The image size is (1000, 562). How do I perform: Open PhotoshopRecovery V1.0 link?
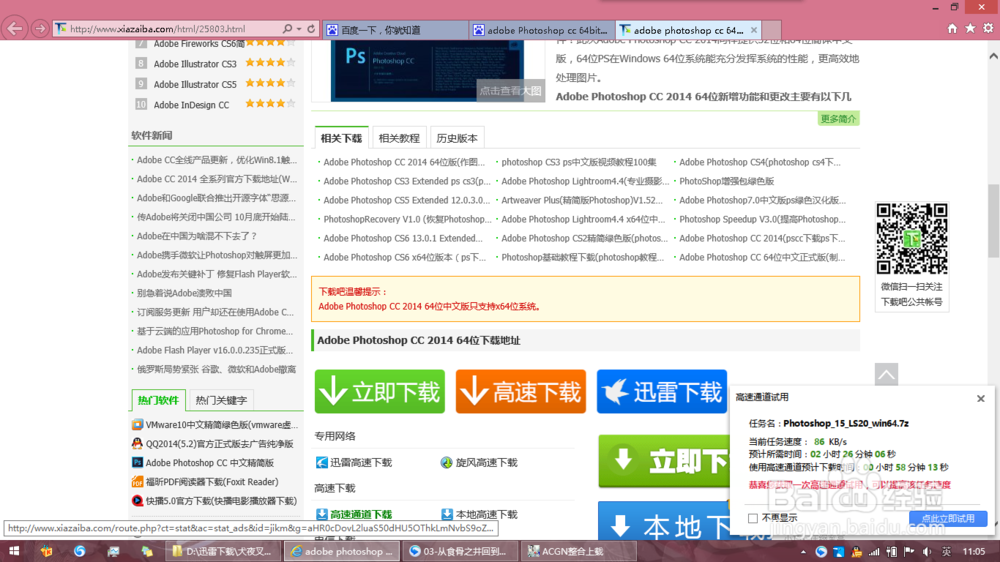[x=408, y=219]
